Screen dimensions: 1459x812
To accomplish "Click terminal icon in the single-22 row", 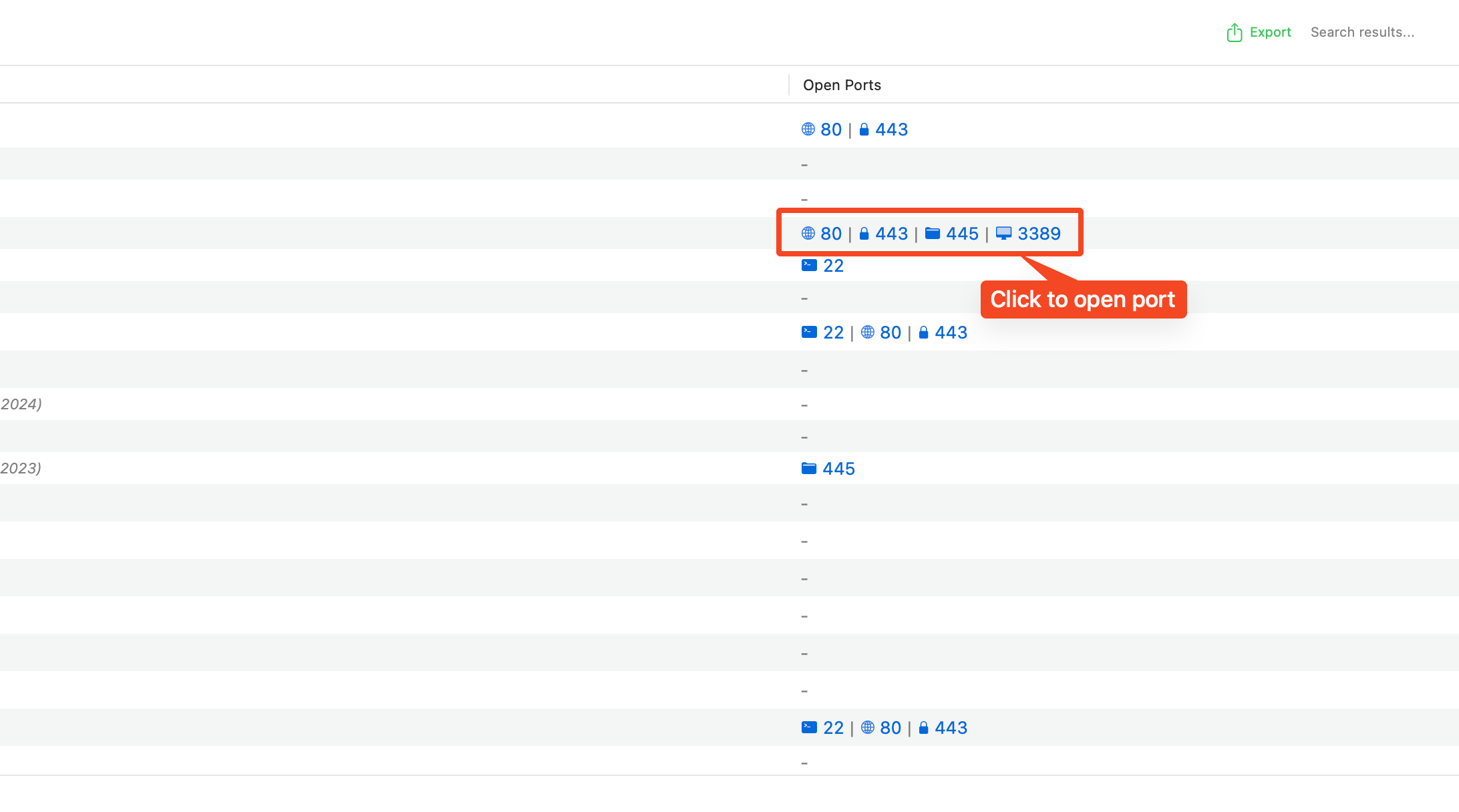I will 809,266.
